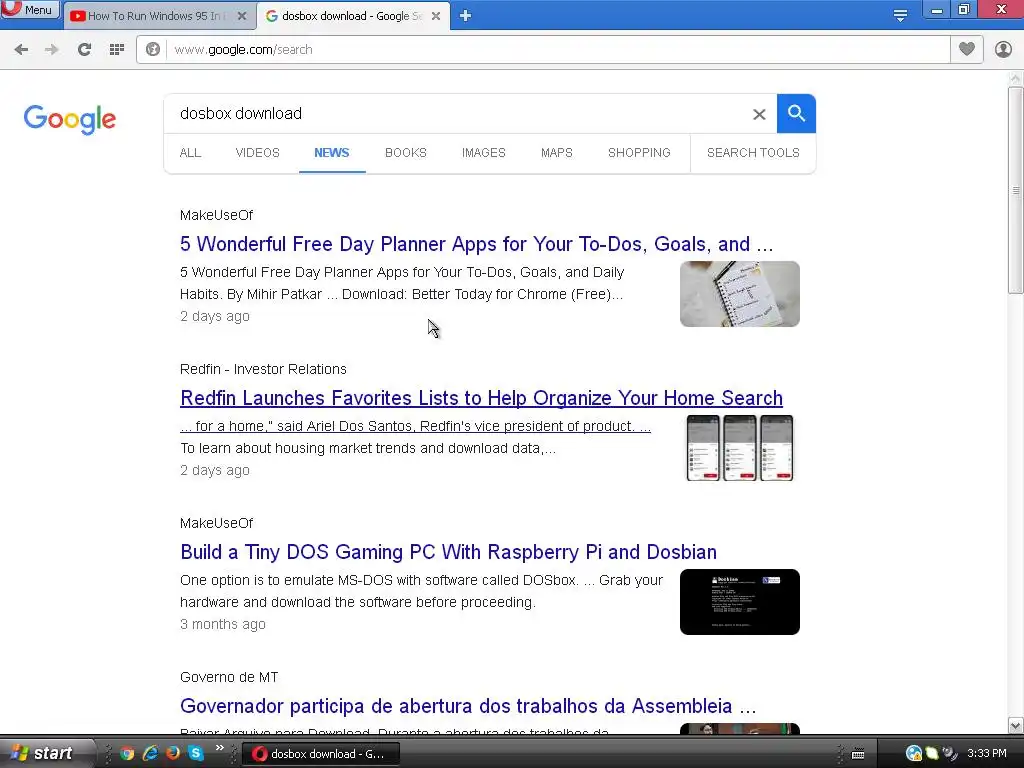Viewport: 1024px width, 768px height.
Task: Switch to the ALL results tab
Action: 190,153
